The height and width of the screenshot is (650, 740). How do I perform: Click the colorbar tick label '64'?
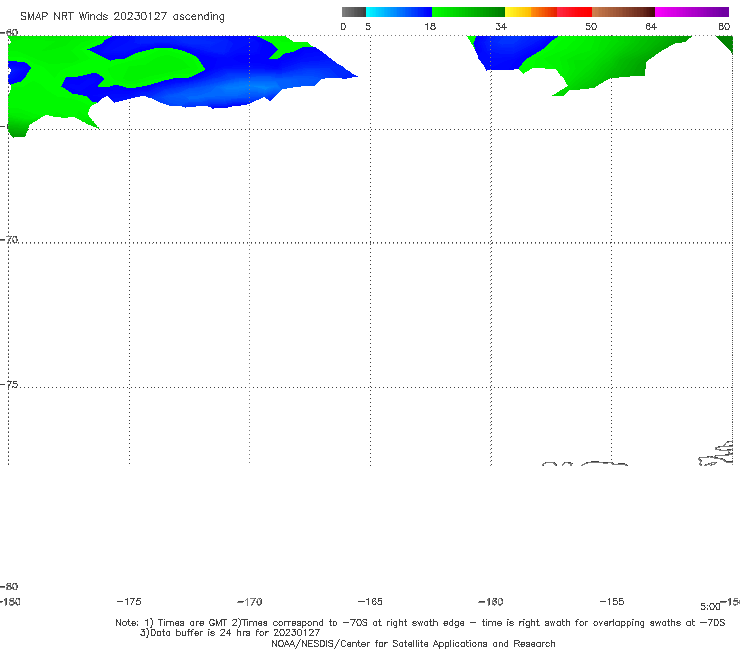click(651, 27)
